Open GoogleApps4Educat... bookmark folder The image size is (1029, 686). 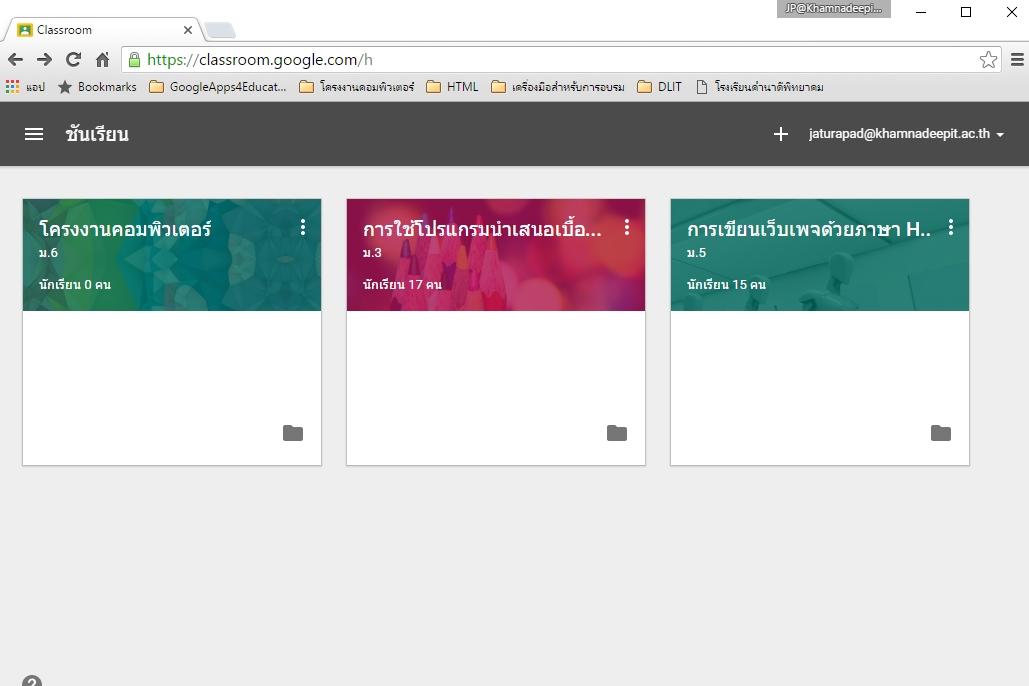coord(218,87)
